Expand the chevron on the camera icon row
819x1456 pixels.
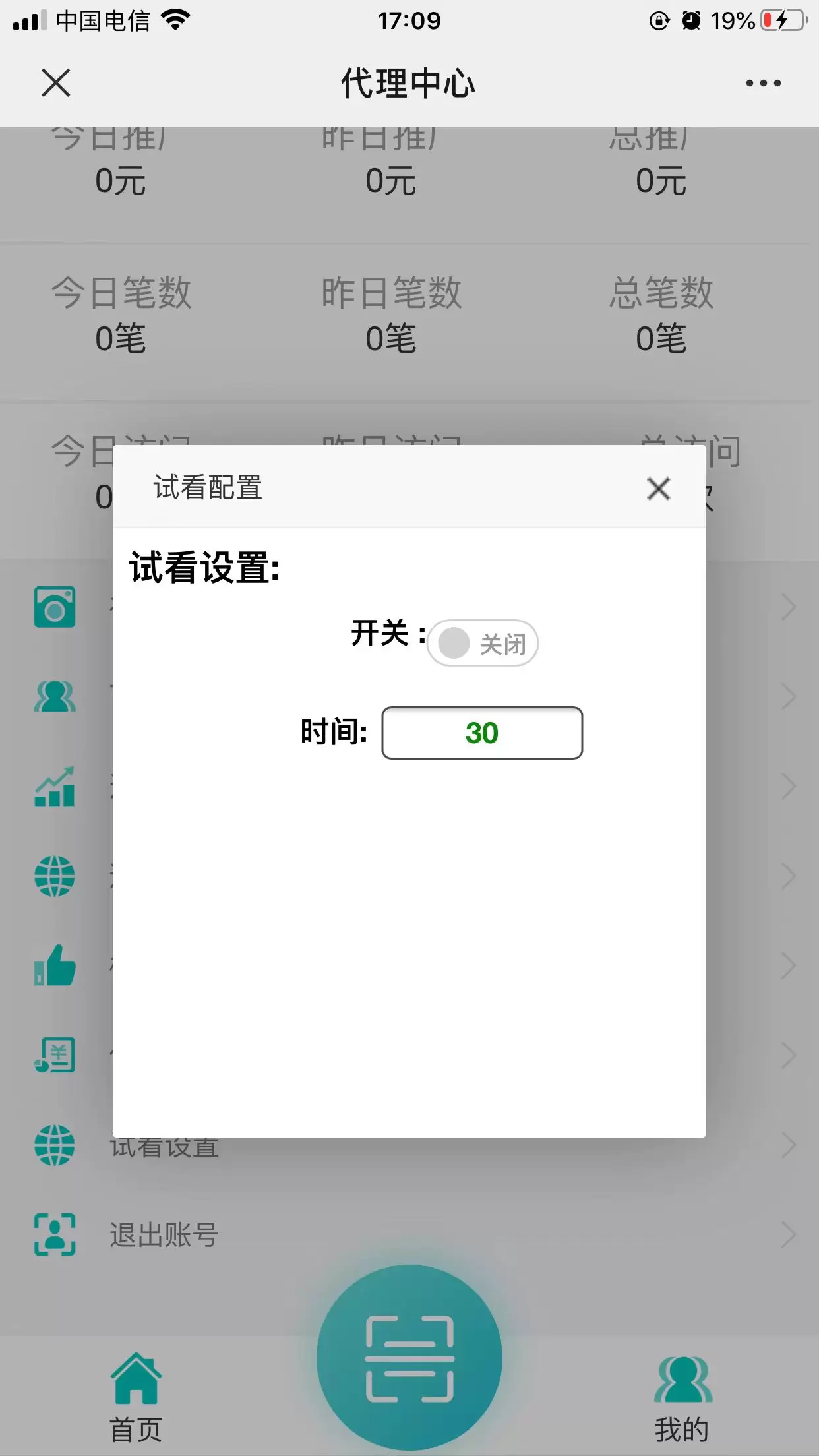789,607
